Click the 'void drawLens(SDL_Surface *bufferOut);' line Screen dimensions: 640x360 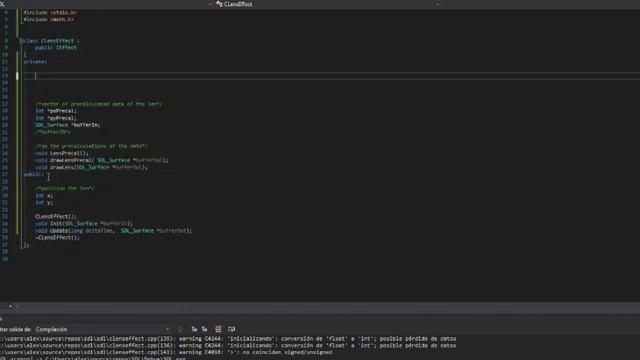click(x=91, y=167)
